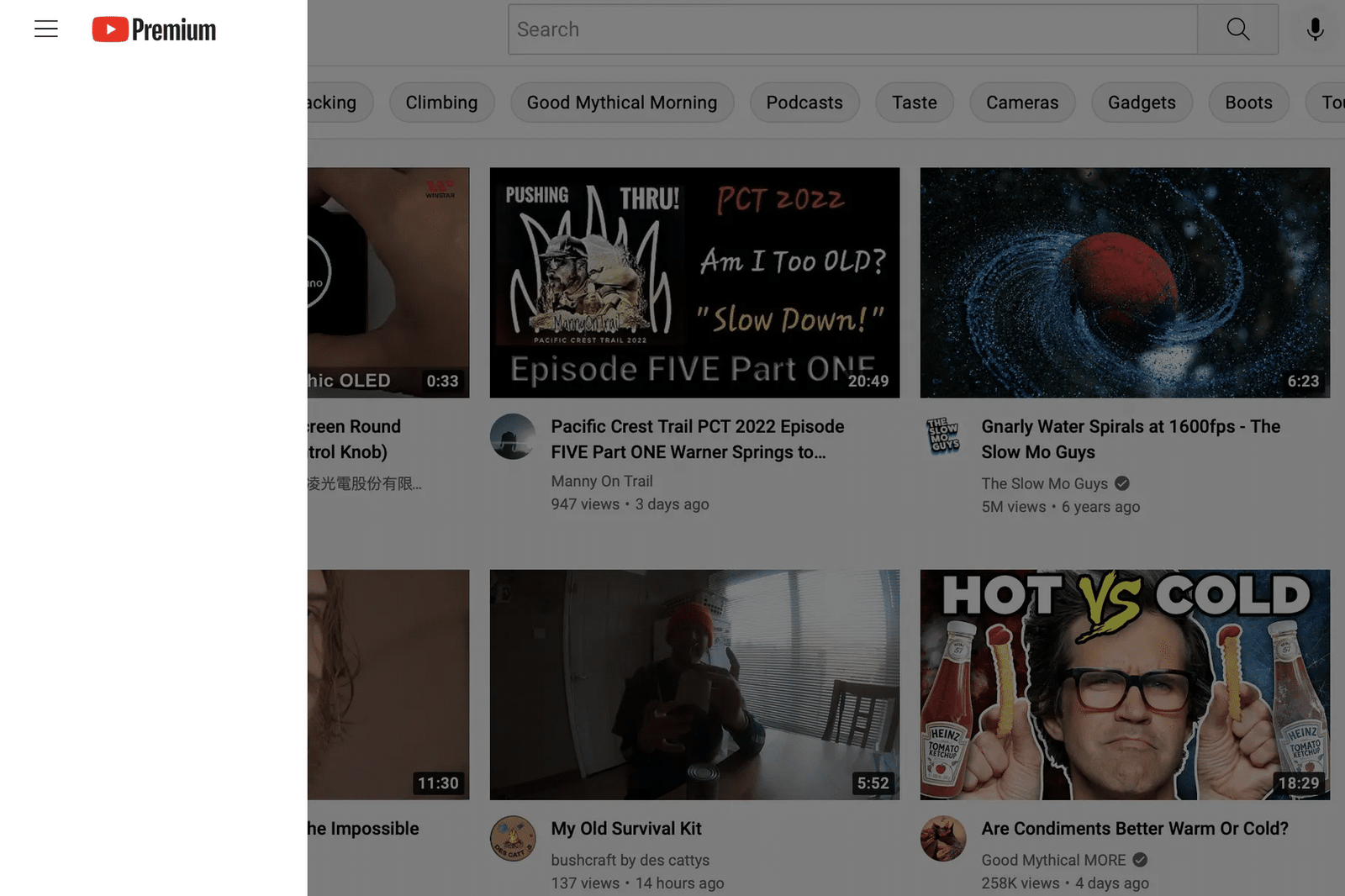This screenshot has width=1345, height=896.
Task: Click the search magnifier icon
Action: 1237,29
